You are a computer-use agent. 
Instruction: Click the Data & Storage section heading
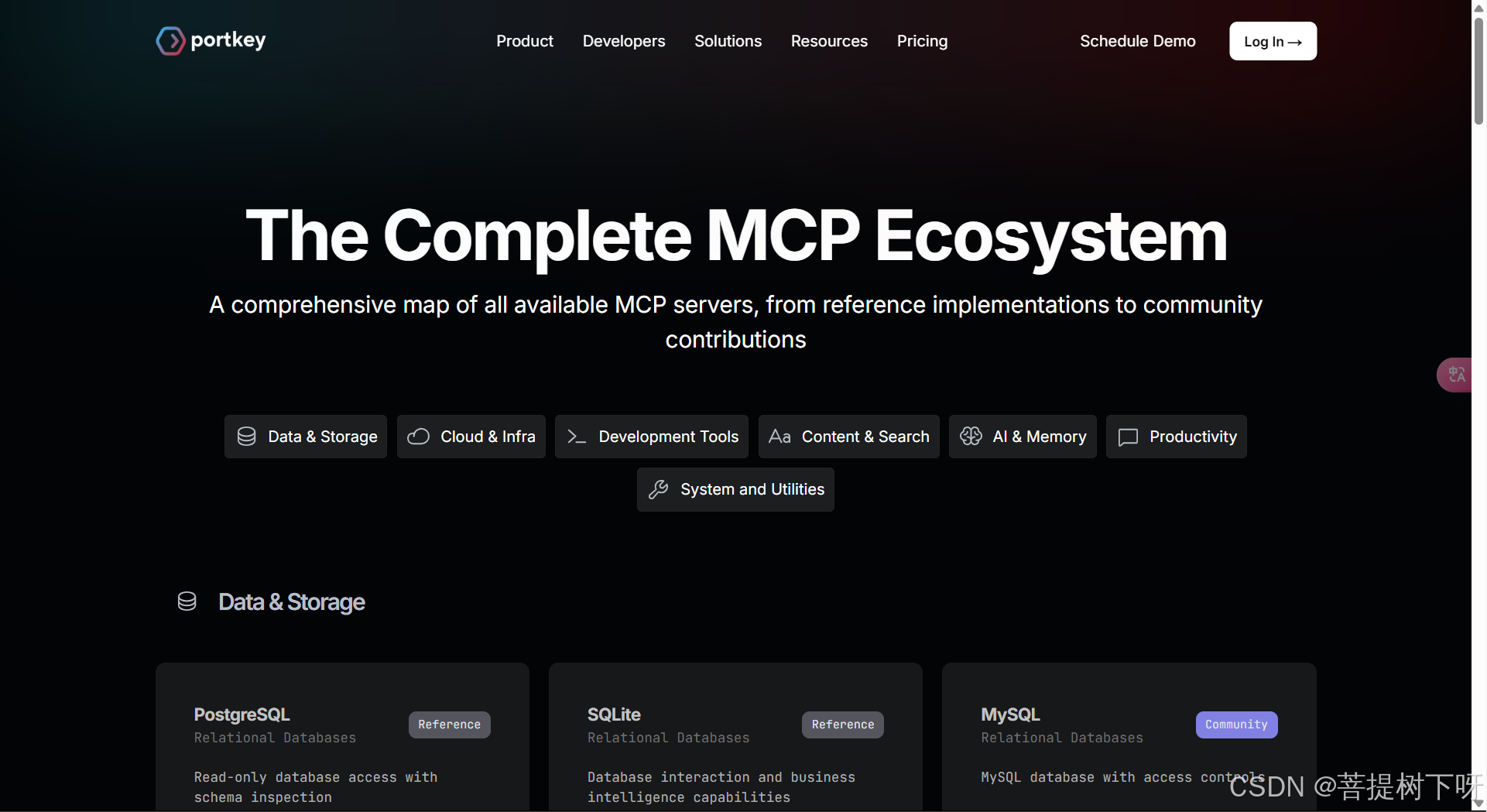292,602
